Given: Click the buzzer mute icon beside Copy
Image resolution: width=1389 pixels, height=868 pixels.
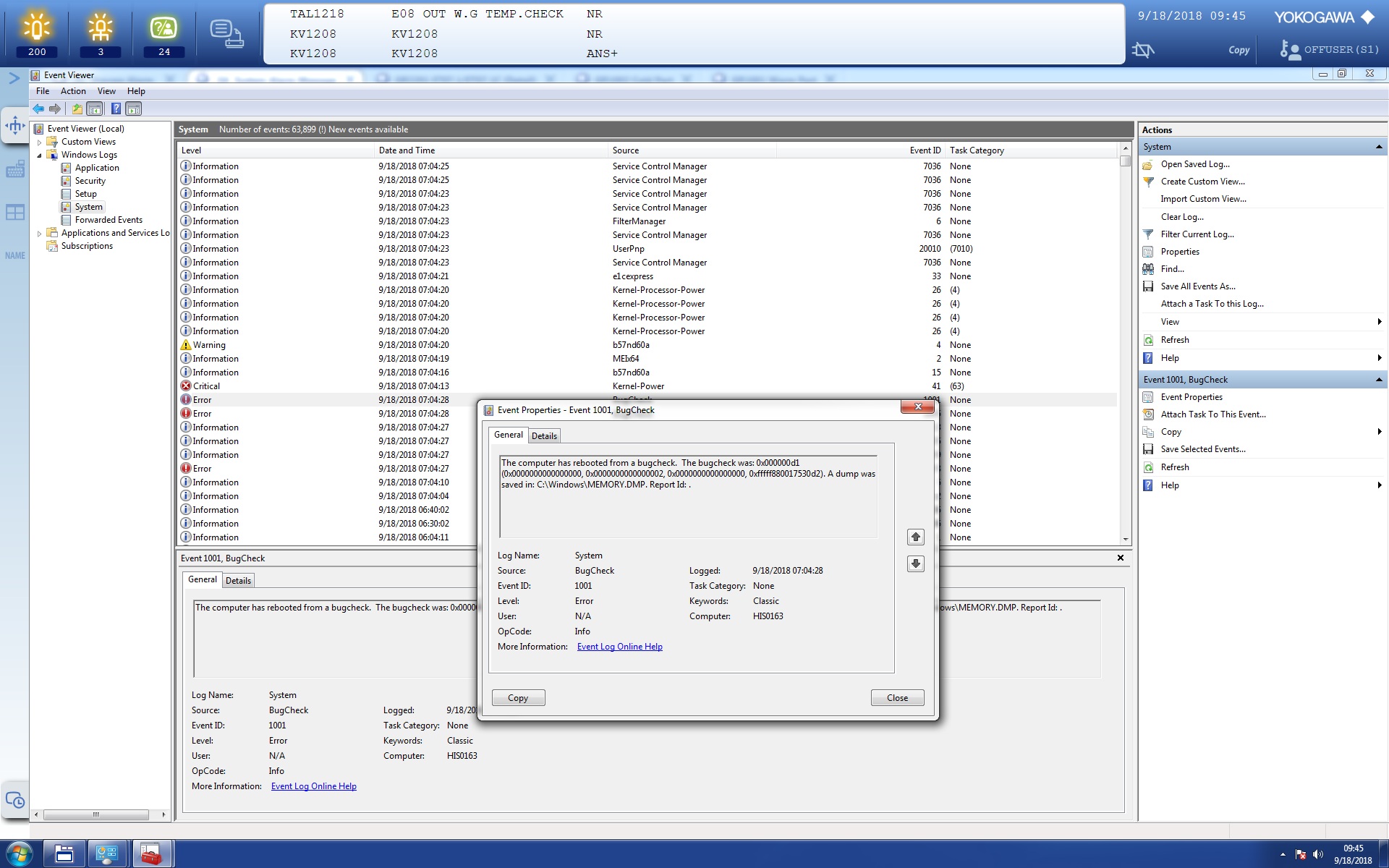Looking at the screenshot, I should click(x=1143, y=50).
